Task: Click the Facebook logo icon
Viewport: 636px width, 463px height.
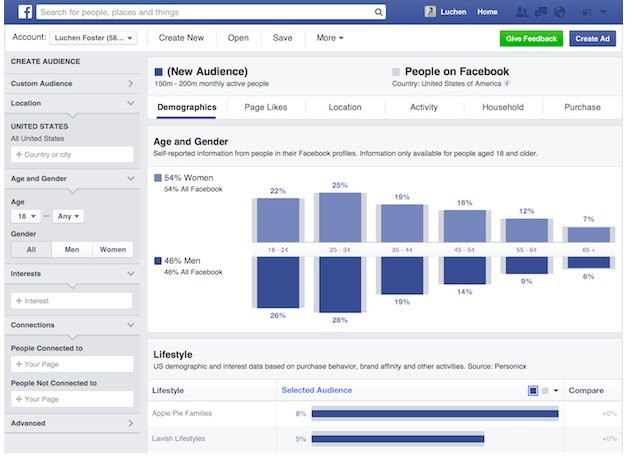Action: tap(25, 12)
